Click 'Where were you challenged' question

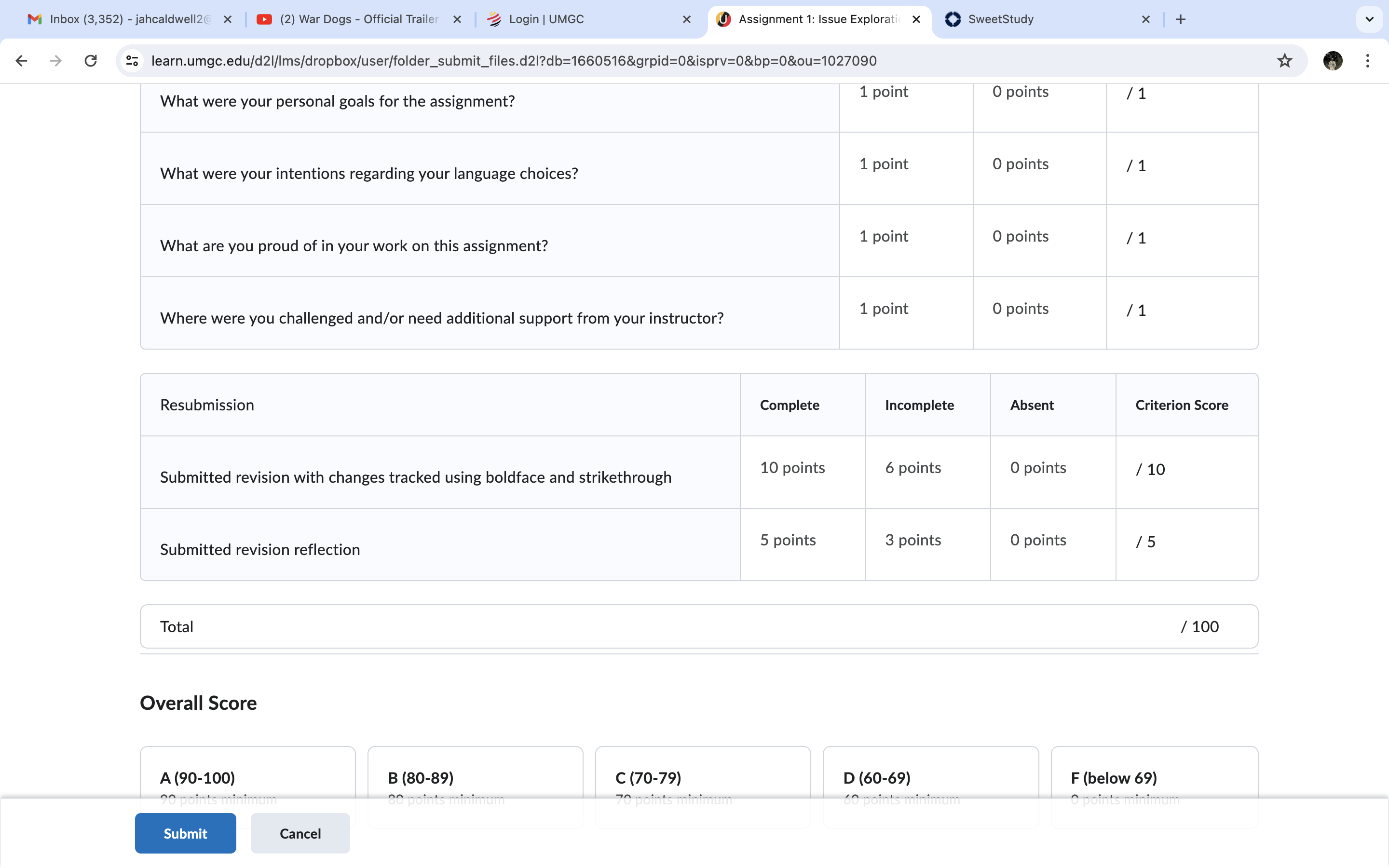(441, 318)
